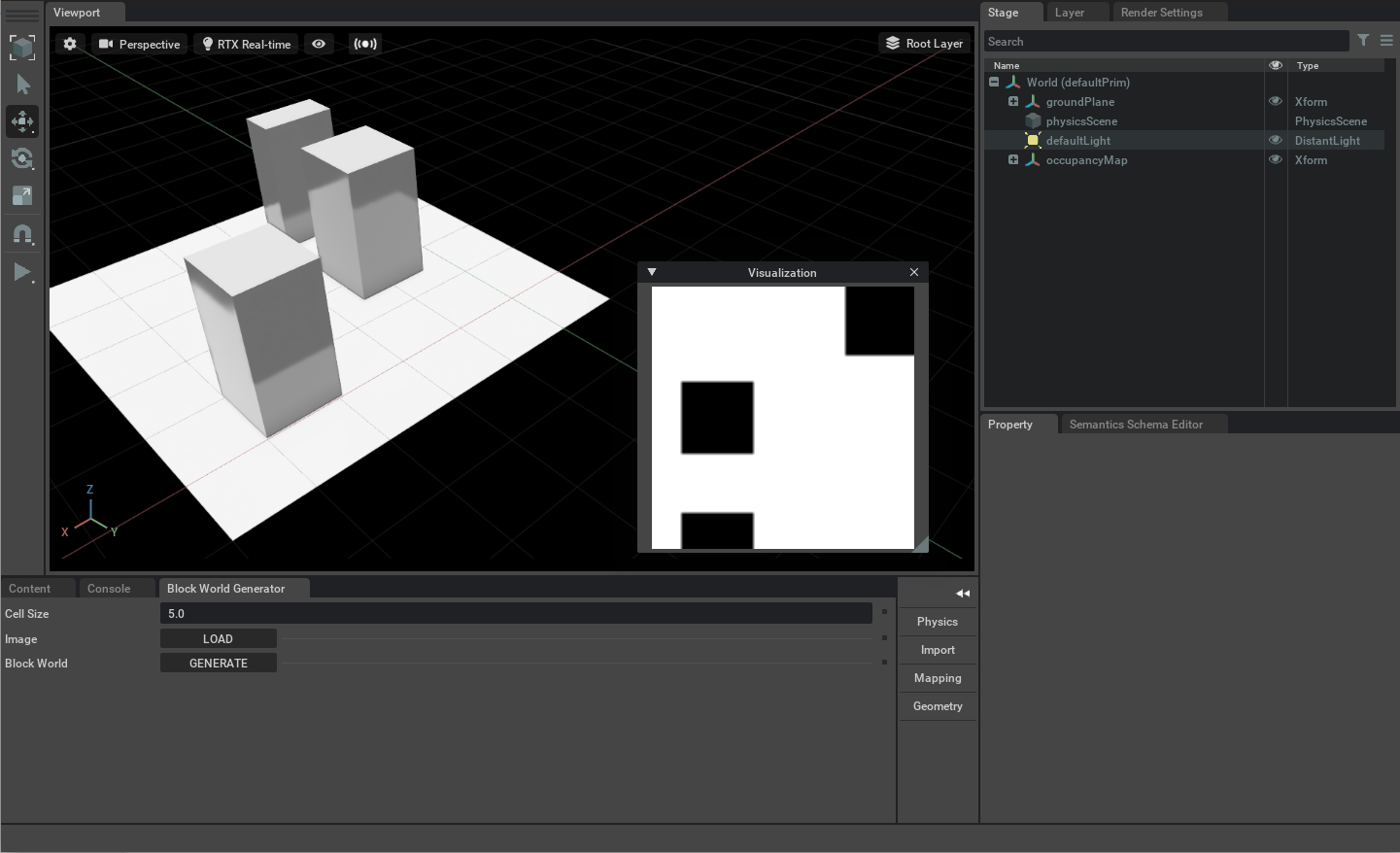
Task: Click the Stage filter funnel icon
Action: (1363, 41)
